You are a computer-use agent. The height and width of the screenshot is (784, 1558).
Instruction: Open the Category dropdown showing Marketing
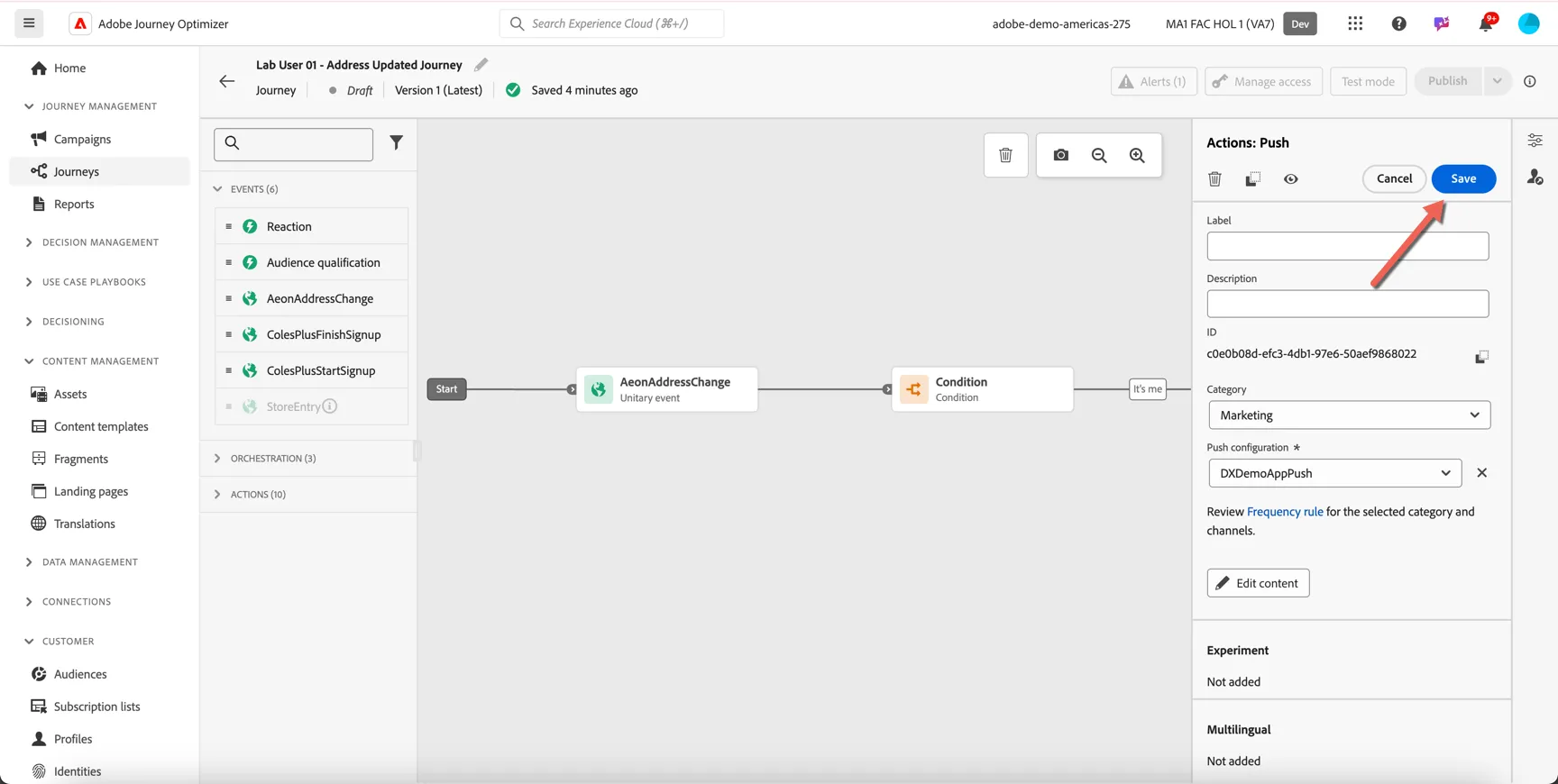click(1349, 415)
